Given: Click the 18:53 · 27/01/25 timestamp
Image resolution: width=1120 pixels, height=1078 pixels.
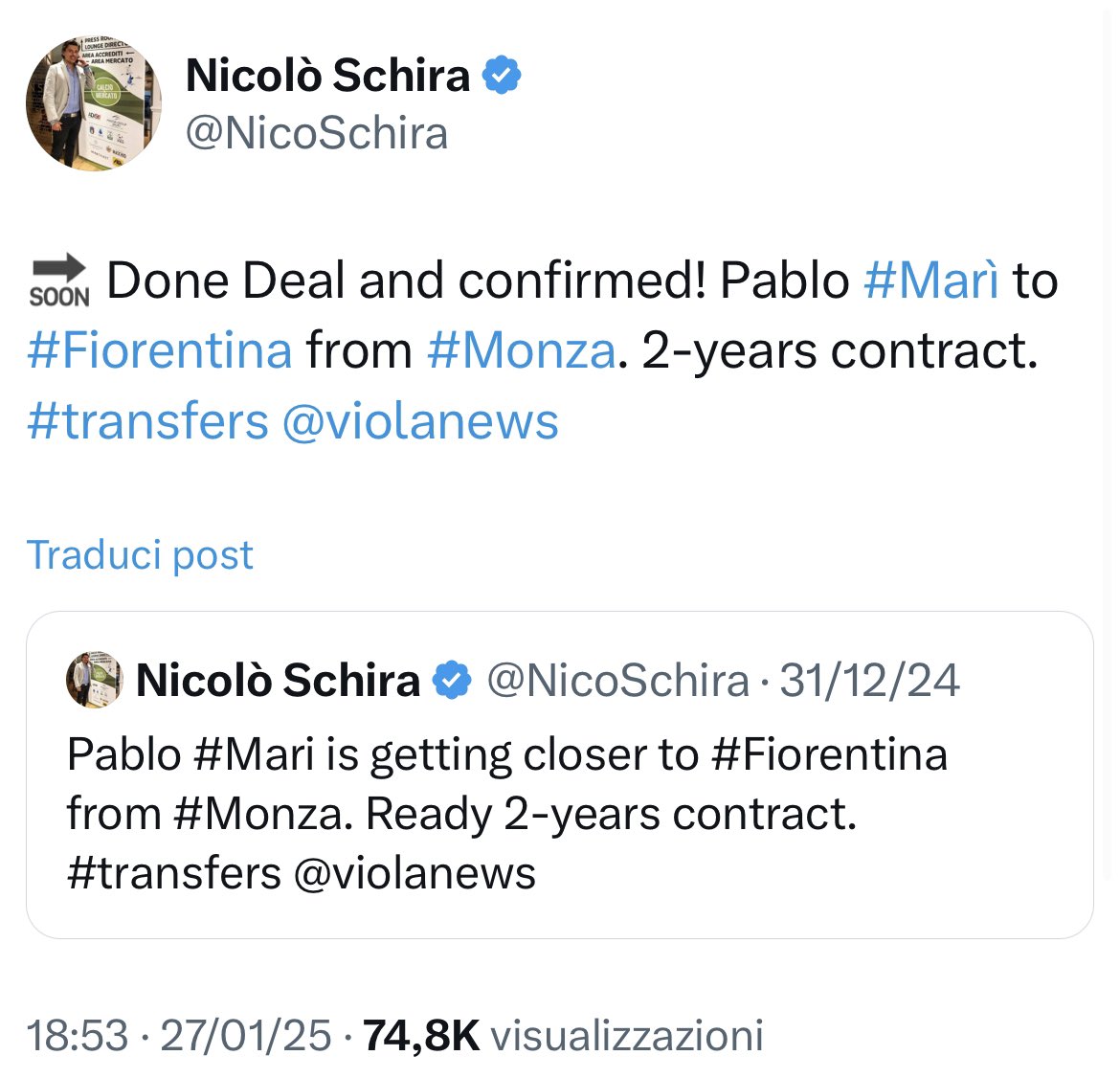Looking at the screenshot, I should 179,1035.
